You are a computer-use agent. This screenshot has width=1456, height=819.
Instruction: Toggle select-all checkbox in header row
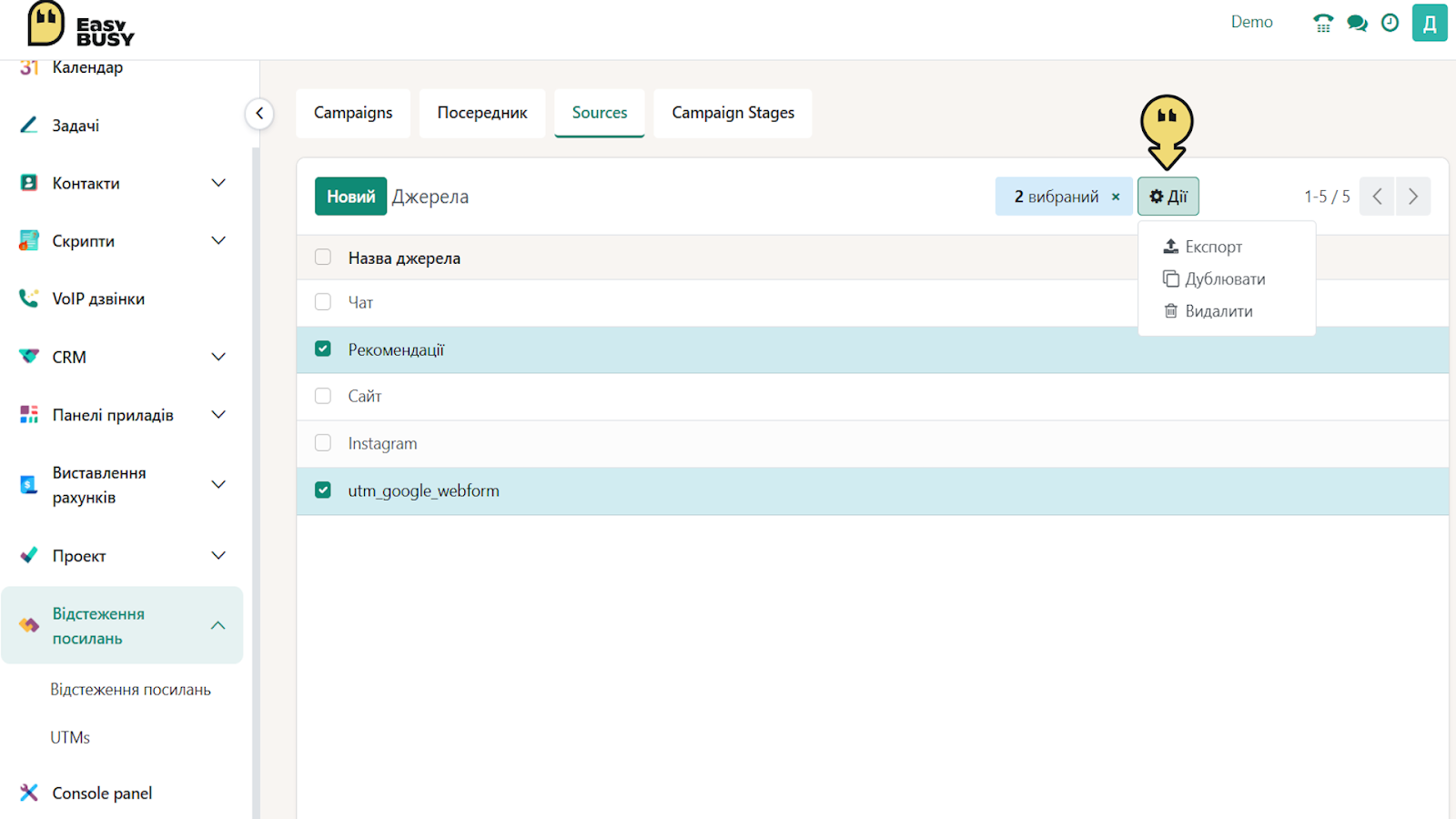tap(323, 257)
